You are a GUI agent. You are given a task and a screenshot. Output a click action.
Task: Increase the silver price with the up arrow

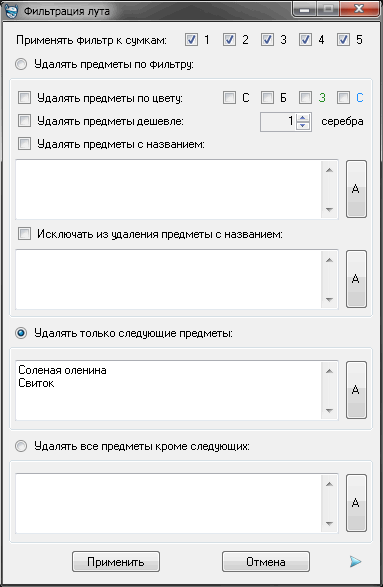click(303, 117)
